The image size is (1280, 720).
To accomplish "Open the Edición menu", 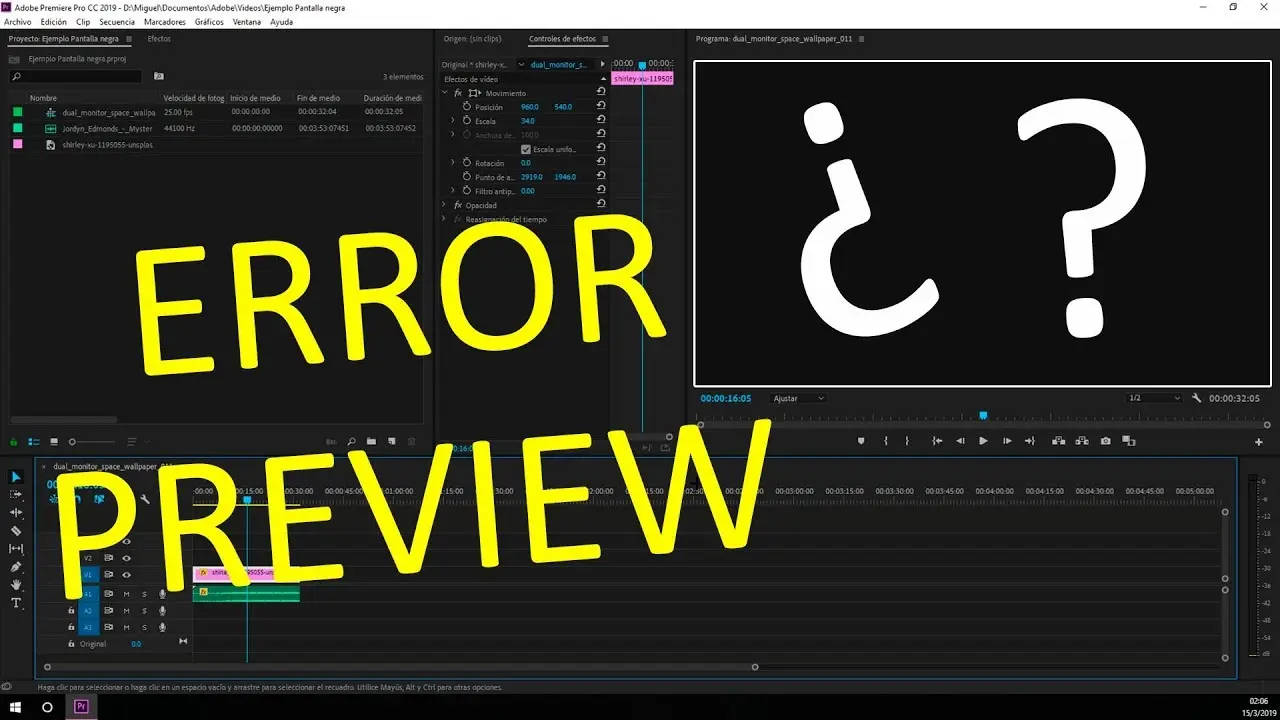I will [53, 21].
